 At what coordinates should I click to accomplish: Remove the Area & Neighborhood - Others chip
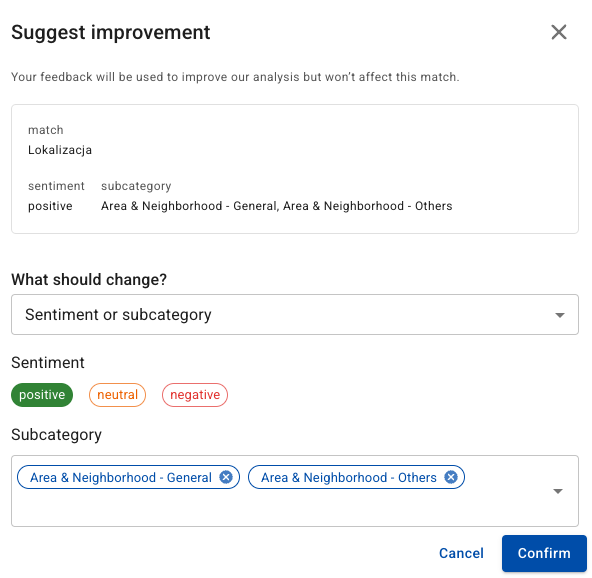click(x=450, y=477)
